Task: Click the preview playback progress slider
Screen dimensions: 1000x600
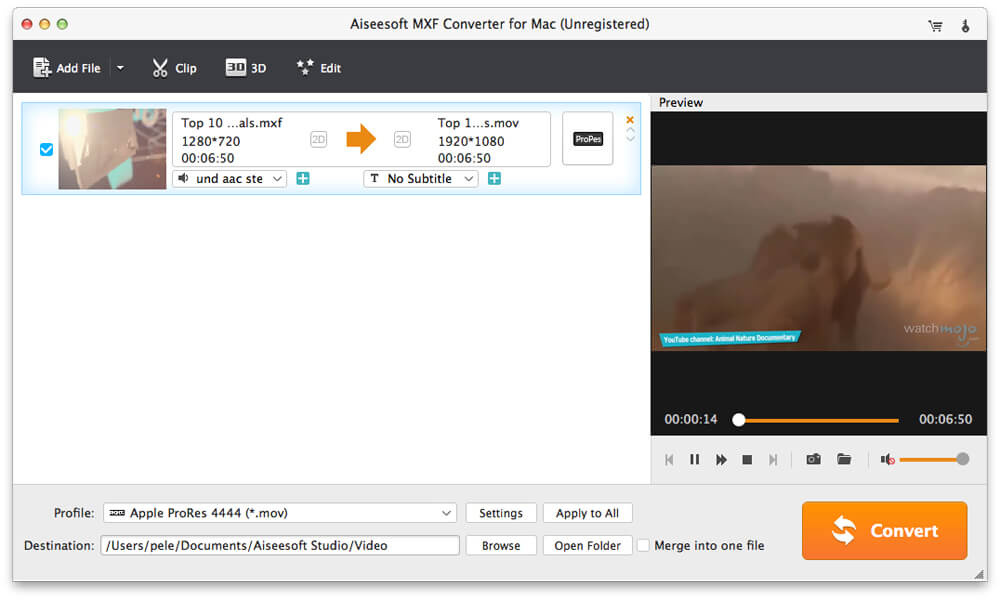Action: [x=818, y=420]
